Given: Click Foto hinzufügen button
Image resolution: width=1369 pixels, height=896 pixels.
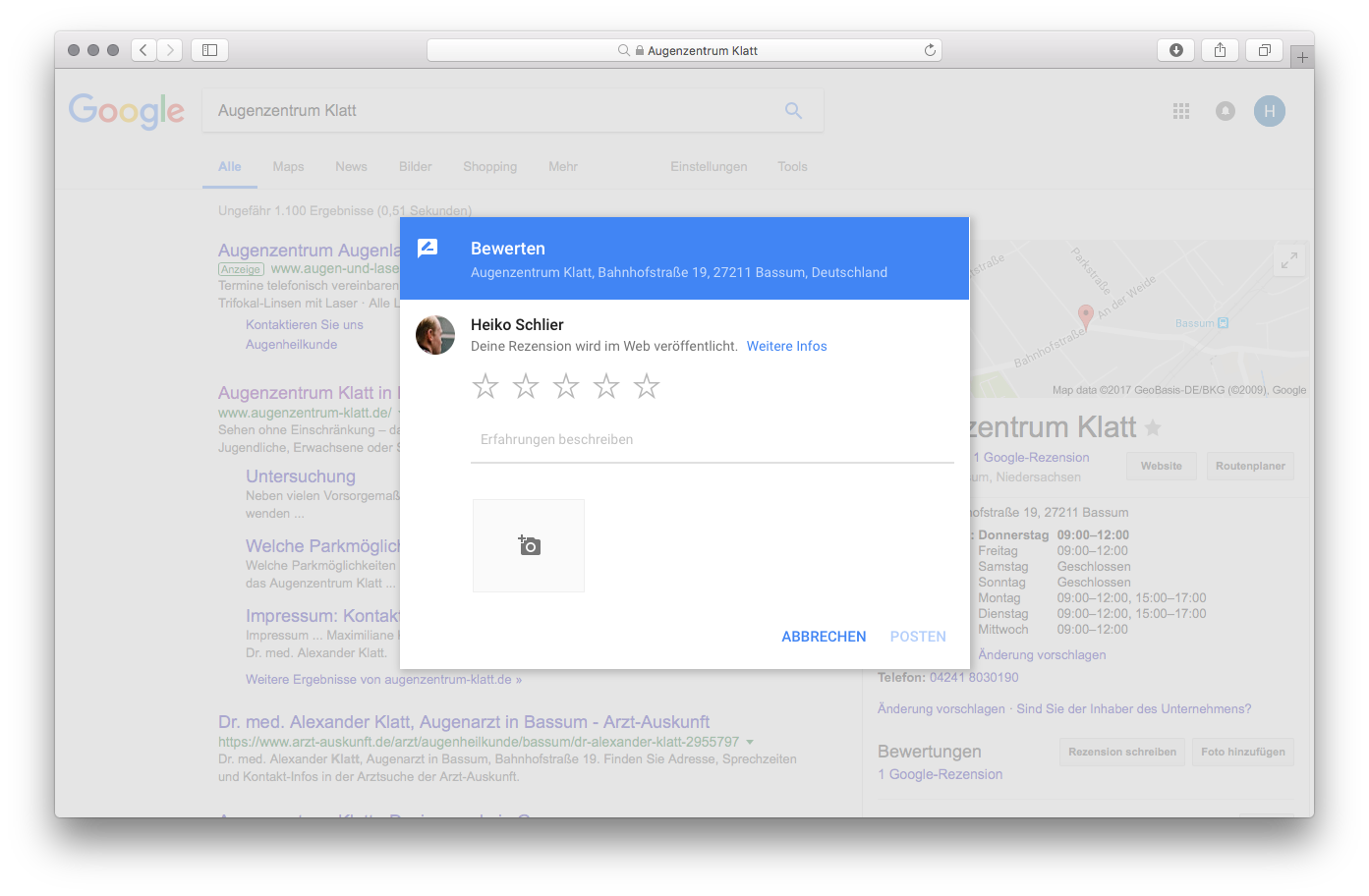Looking at the screenshot, I should (1243, 752).
